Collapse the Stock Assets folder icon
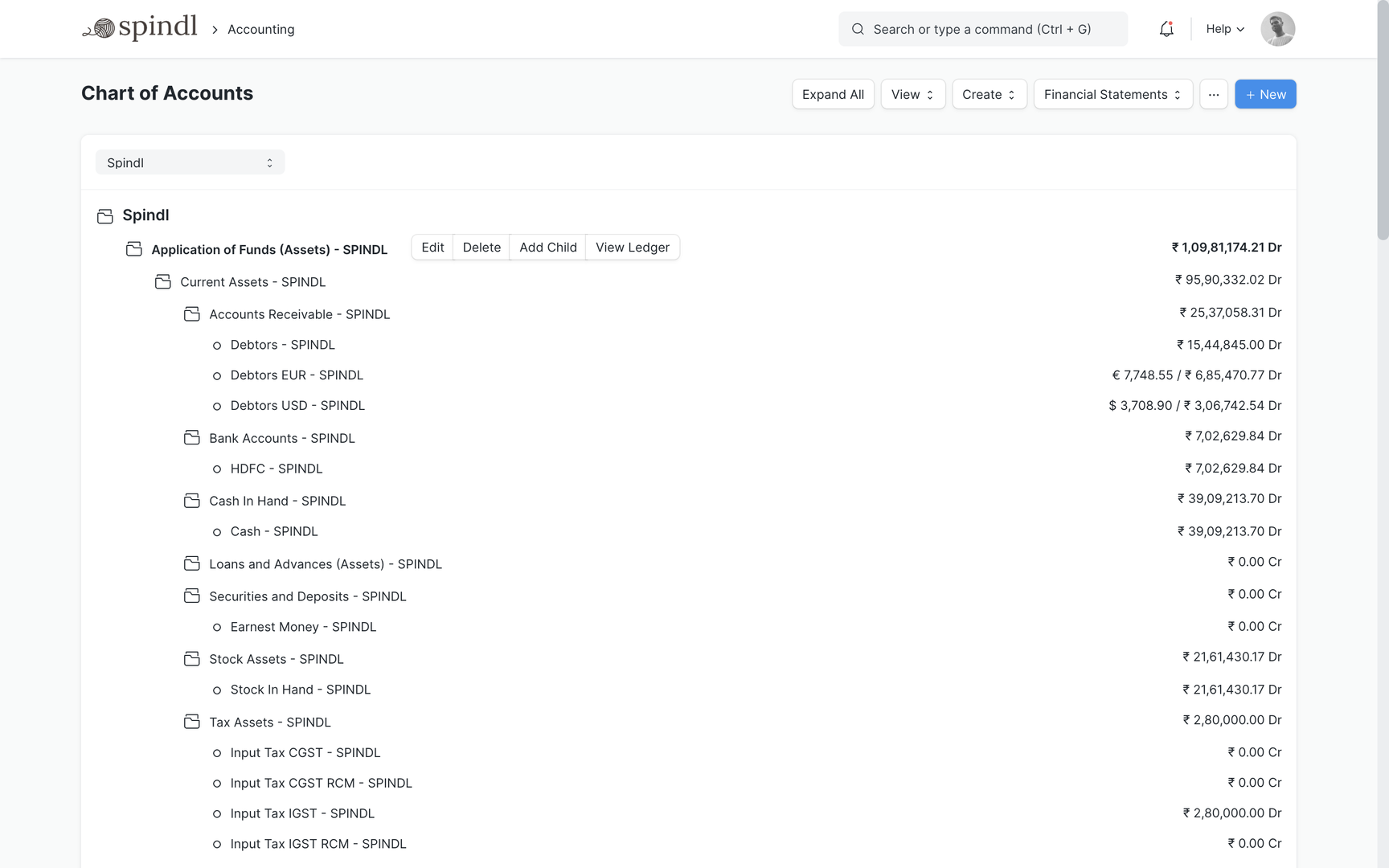This screenshot has height=868, width=1389. pos(192,658)
